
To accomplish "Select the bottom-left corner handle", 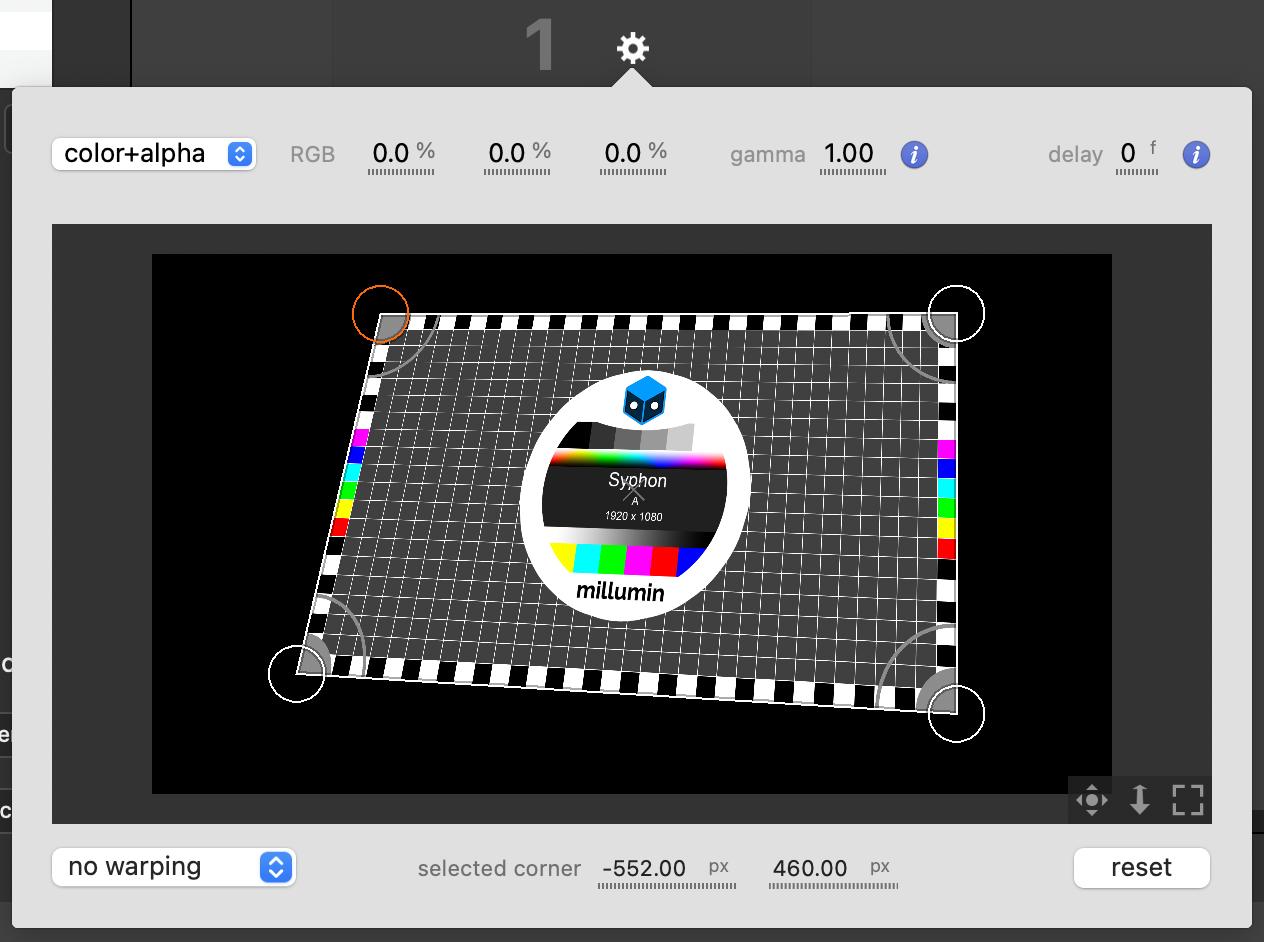I will [297, 674].
